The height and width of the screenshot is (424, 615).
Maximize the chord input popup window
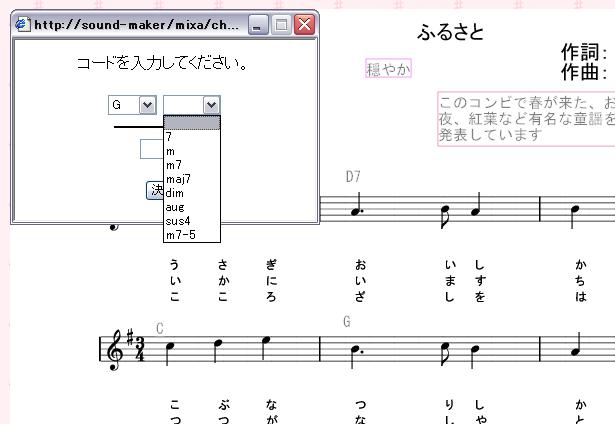(x=281, y=25)
